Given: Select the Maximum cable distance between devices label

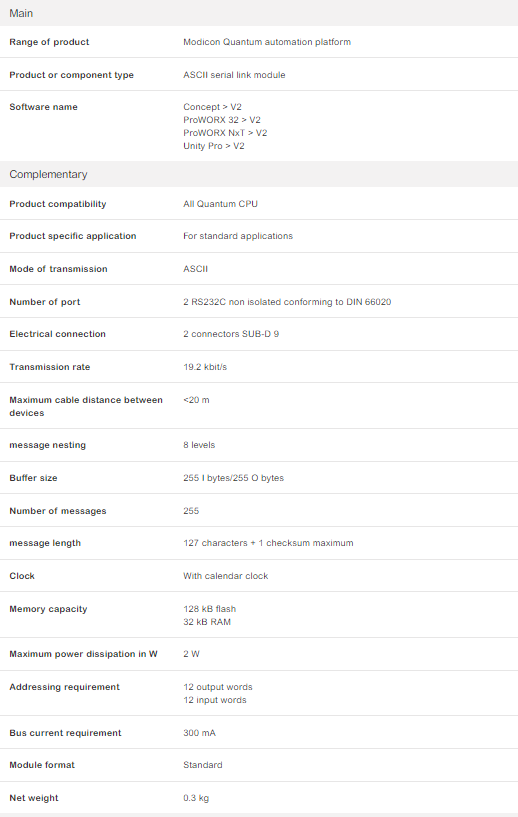Looking at the screenshot, I should coord(86,406).
